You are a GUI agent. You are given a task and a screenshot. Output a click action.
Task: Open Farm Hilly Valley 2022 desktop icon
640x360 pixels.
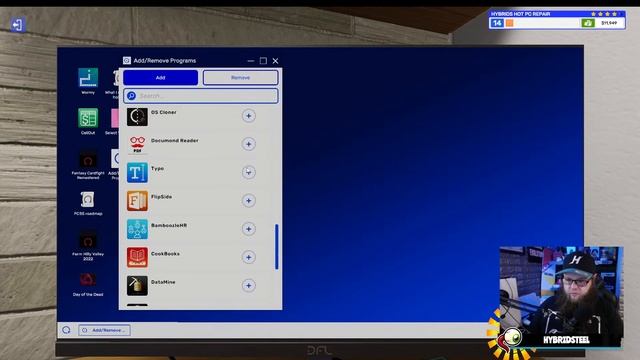pos(88,241)
